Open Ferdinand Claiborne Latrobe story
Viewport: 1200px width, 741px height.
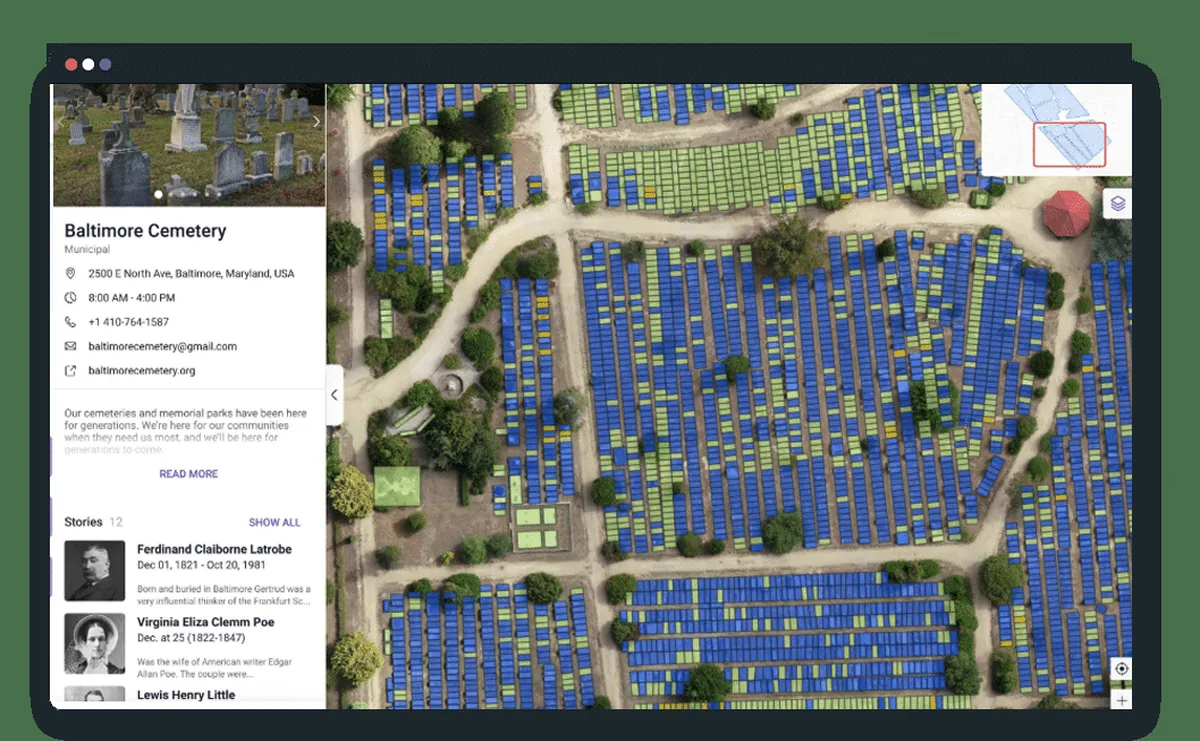pyautogui.click(x=214, y=549)
